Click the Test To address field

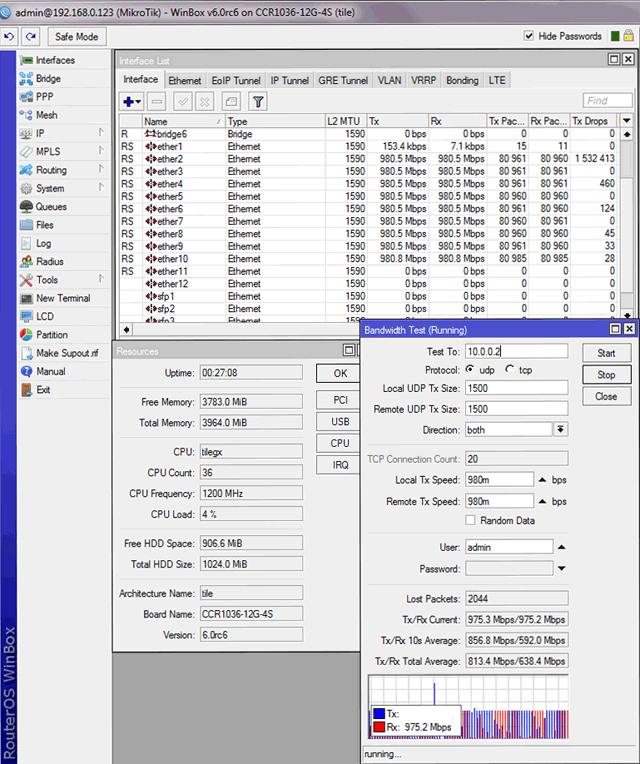point(516,351)
